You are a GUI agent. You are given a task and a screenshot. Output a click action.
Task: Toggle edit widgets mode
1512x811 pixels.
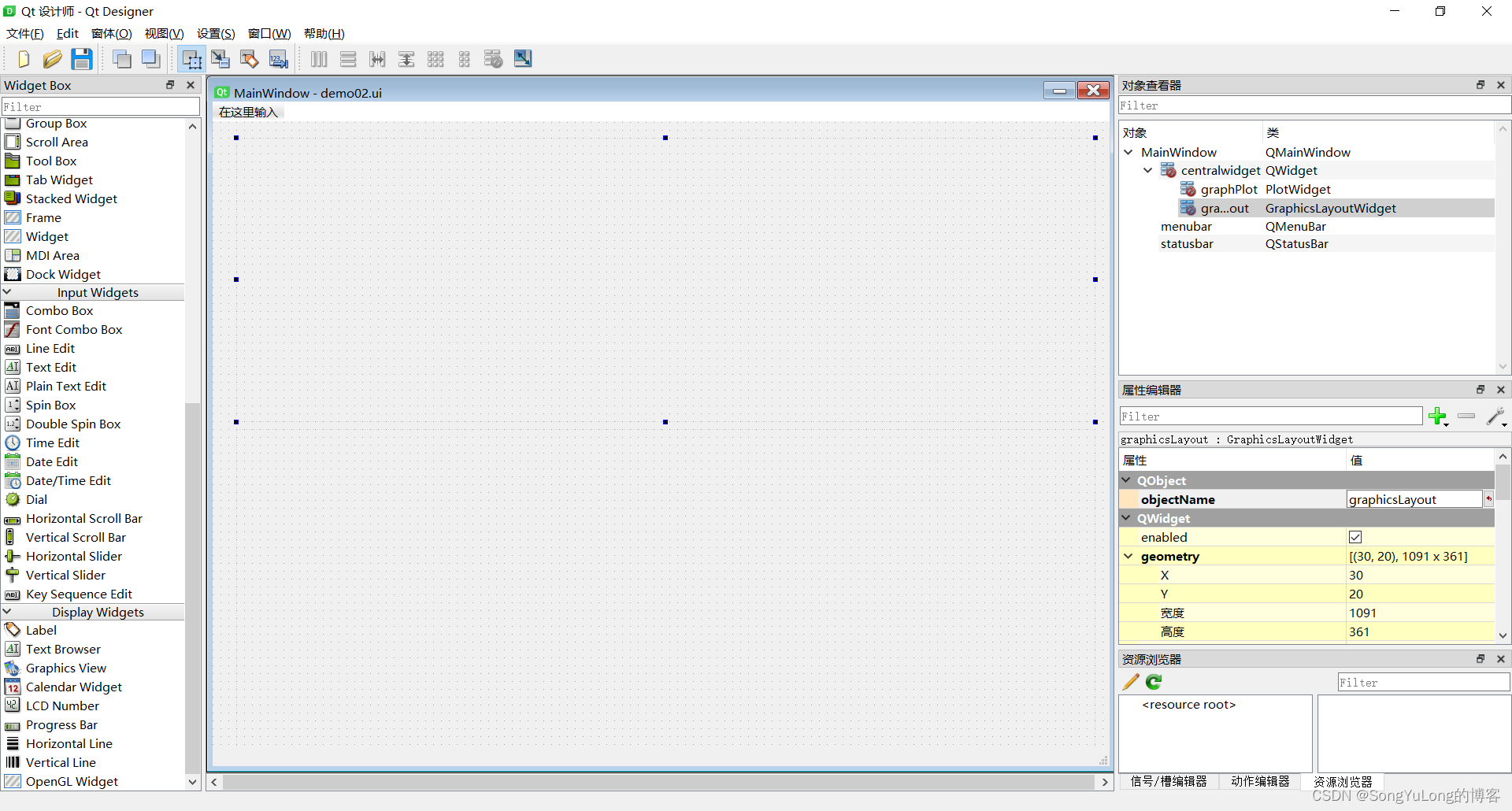click(x=191, y=58)
